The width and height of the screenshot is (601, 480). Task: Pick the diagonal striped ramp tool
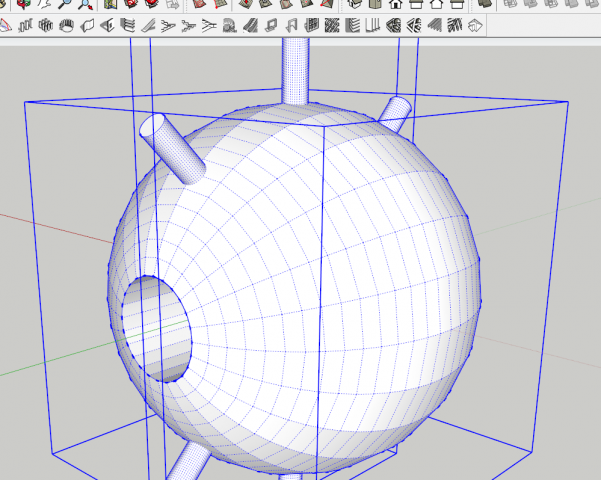[250, 26]
